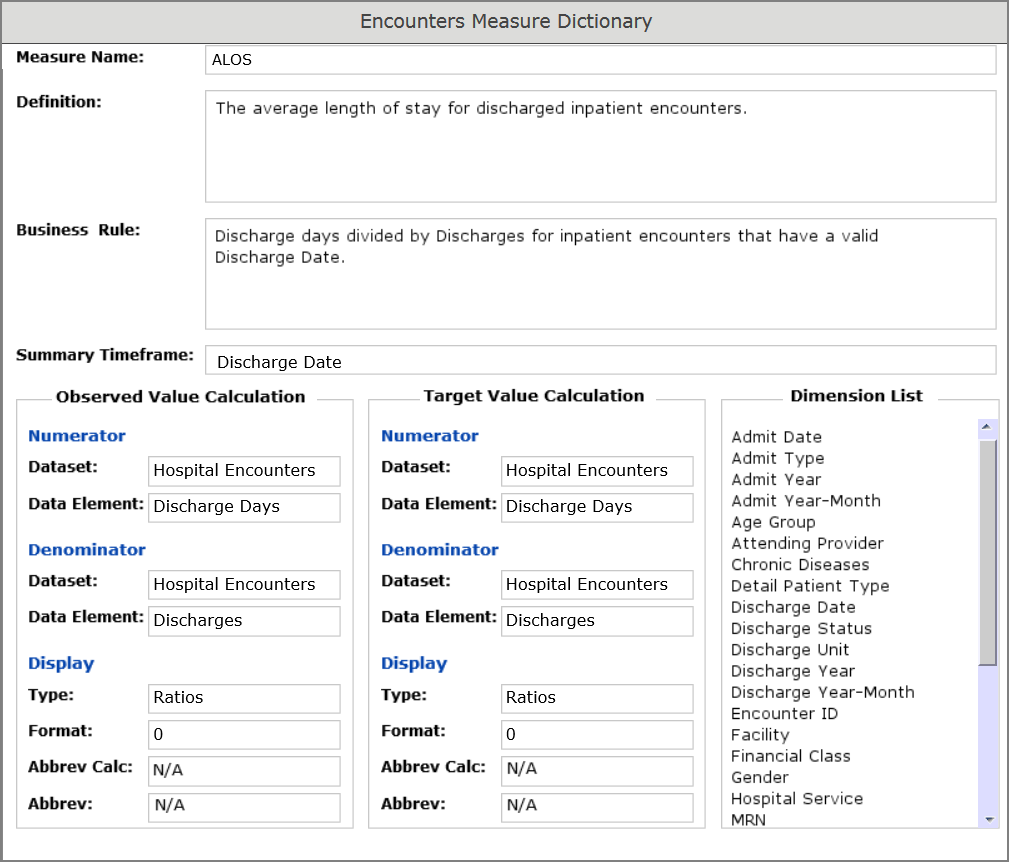
Task: Click inside the Definition text area
Action: pos(600,146)
